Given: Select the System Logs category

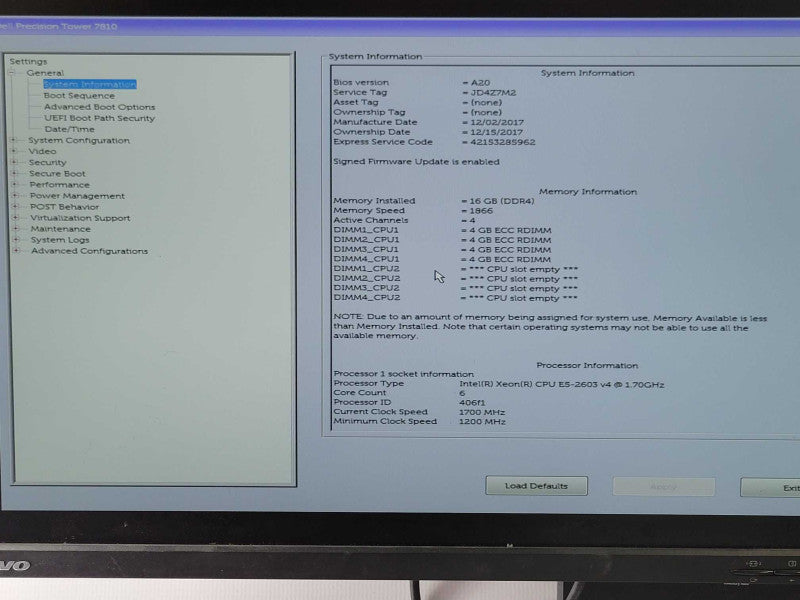Looking at the screenshot, I should [60, 240].
